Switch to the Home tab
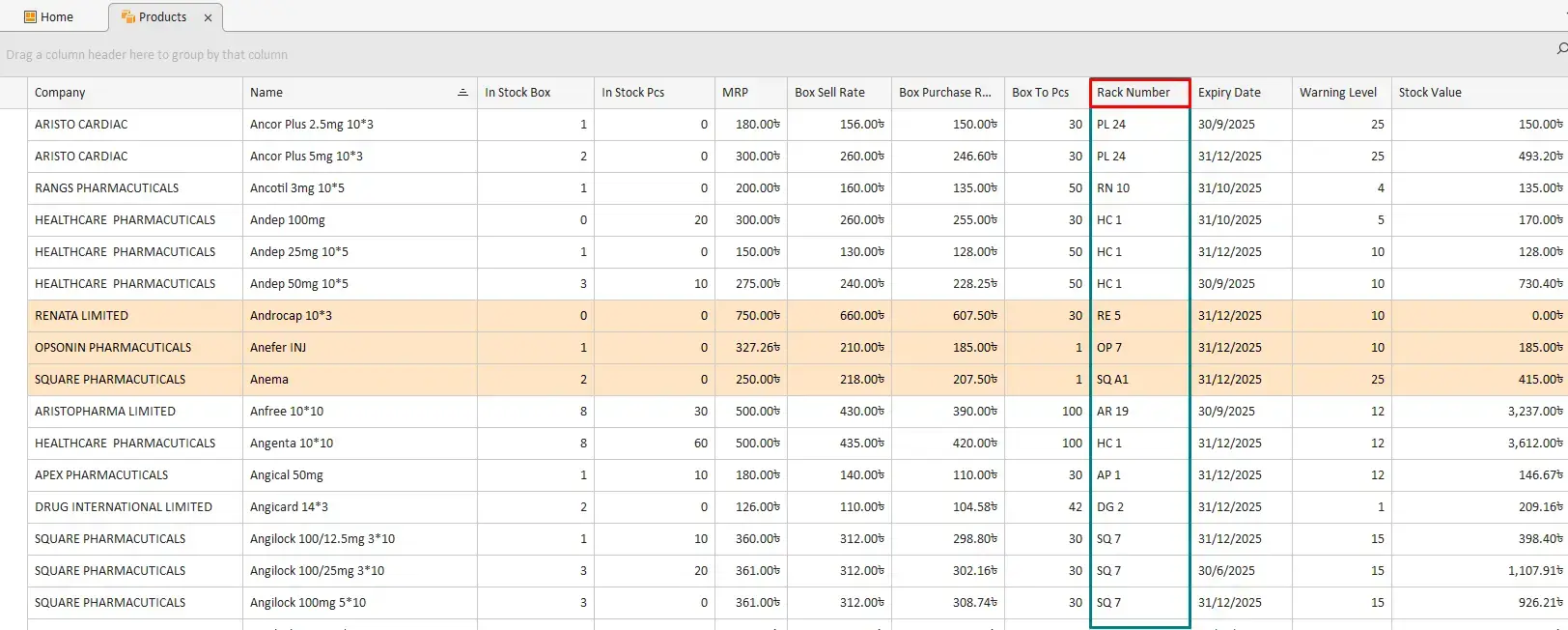Image resolution: width=1568 pixels, height=630 pixels. (x=49, y=17)
